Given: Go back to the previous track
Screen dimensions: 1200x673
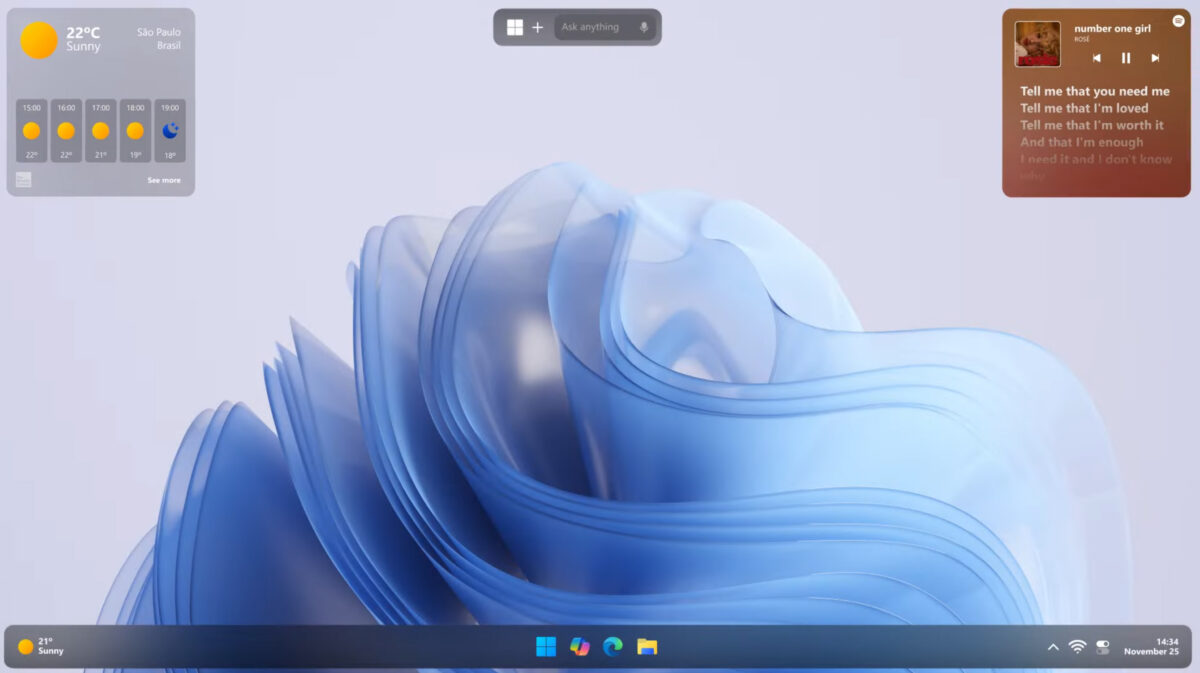Looking at the screenshot, I should click(1097, 58).
